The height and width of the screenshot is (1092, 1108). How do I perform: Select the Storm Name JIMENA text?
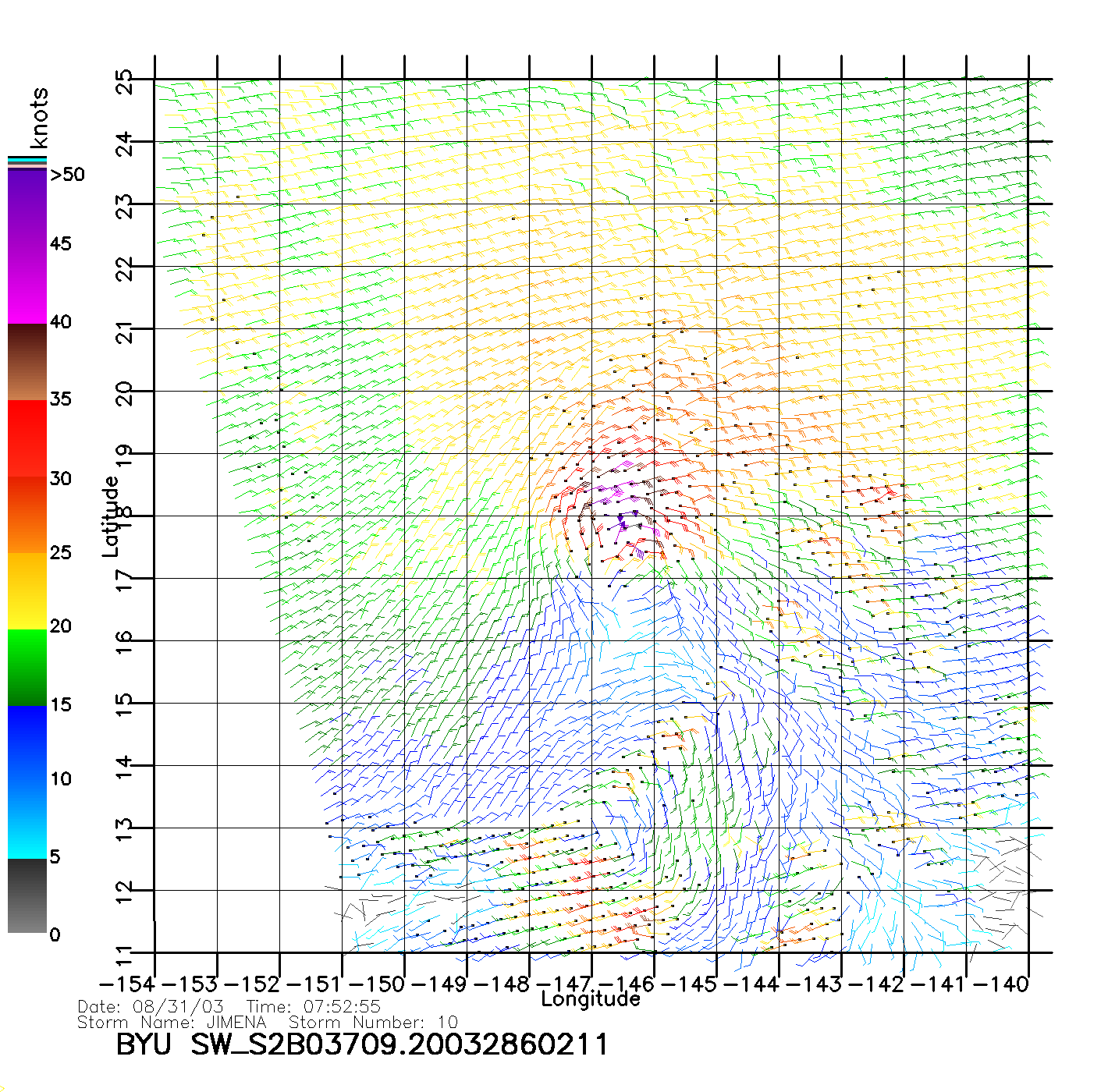[172, 1022]
